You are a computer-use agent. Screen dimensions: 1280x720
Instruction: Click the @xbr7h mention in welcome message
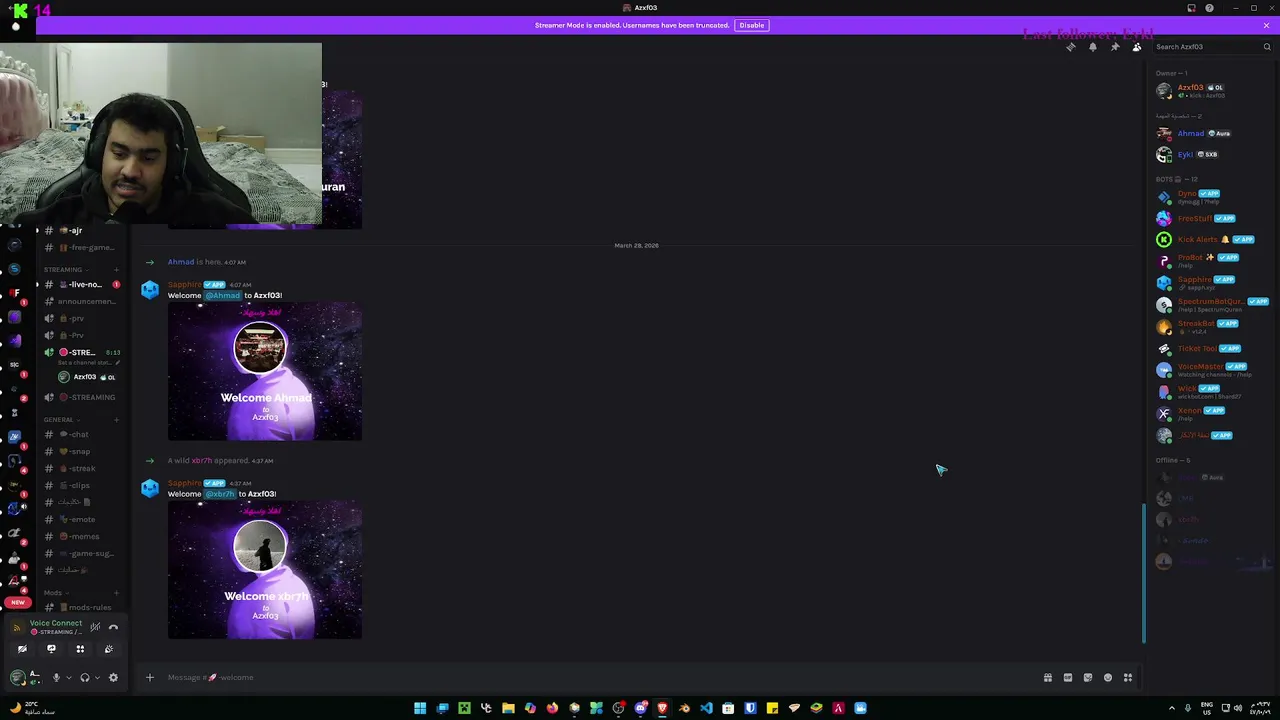pos(220,494)
